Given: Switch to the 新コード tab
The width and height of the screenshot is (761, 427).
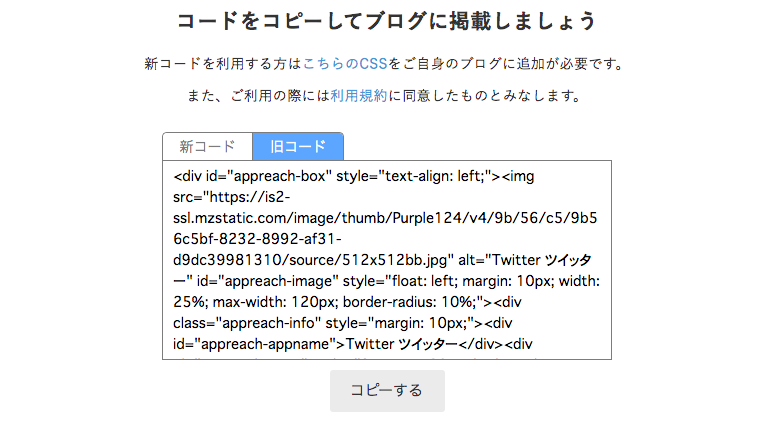Looking at the screenshot, I should (207, 147).
